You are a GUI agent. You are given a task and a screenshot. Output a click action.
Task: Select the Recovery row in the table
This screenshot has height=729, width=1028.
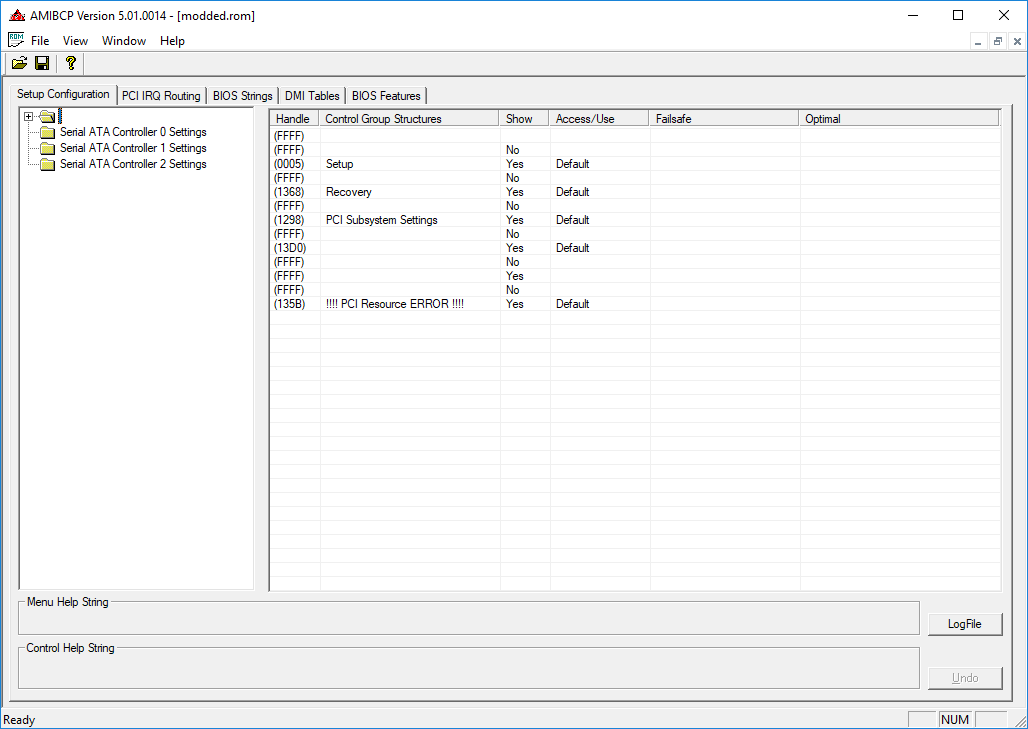635,192
